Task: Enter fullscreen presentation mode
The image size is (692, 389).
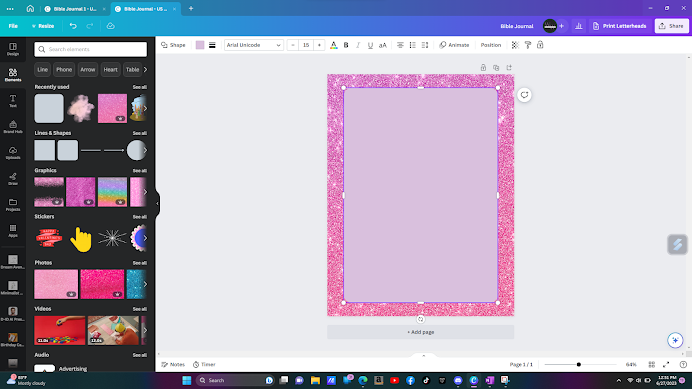Action: point(666,364)
